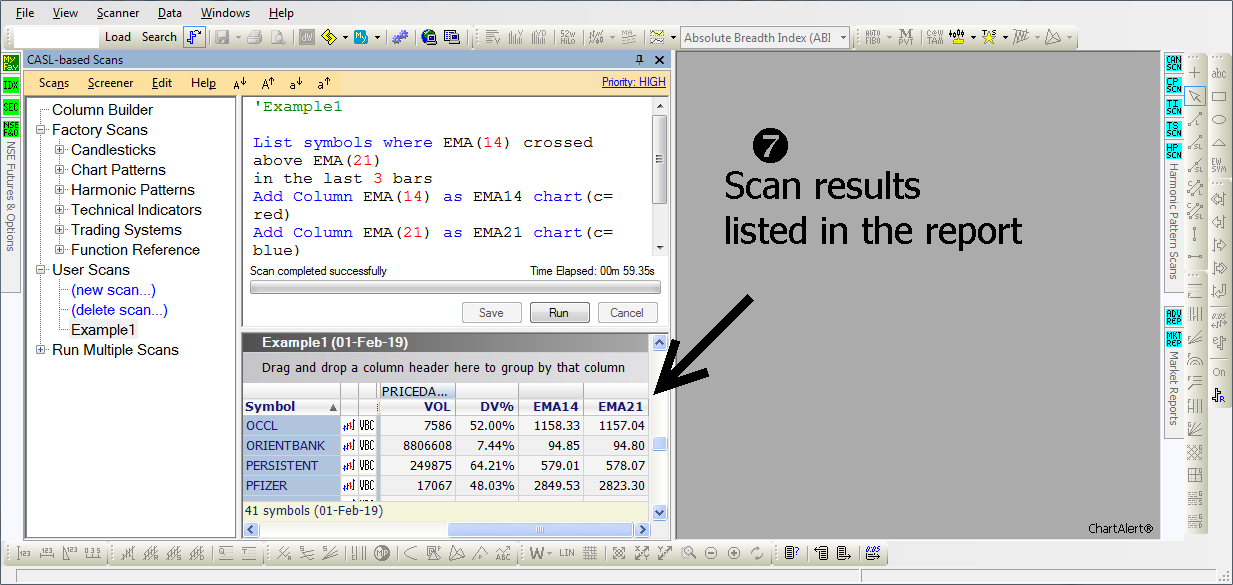Click the star trading system toolbar icon
The width and height of the screenshot is (1233, 585).
[x=988, y=37]
